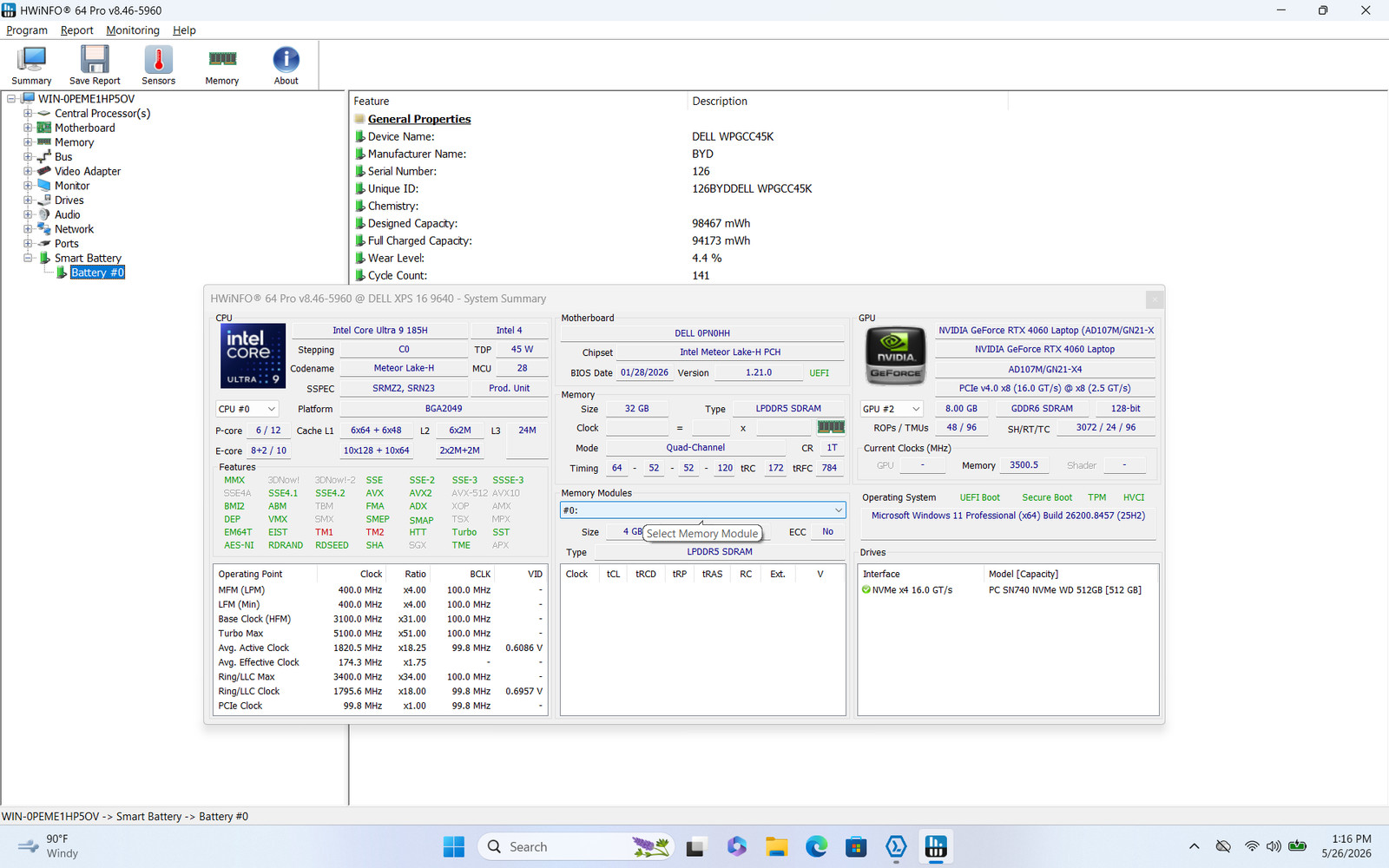Close the System Summary window

(x=1155, y=299)
